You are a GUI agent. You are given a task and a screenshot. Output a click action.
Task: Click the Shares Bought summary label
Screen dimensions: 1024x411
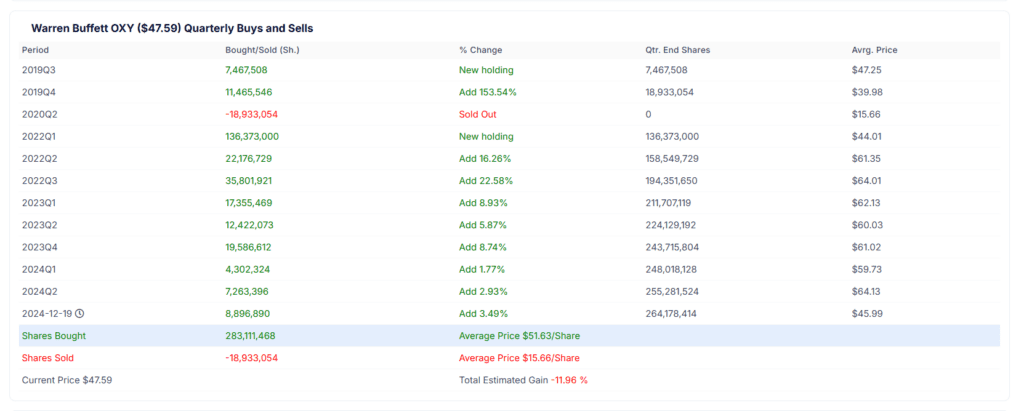click(x=54, y=336)
